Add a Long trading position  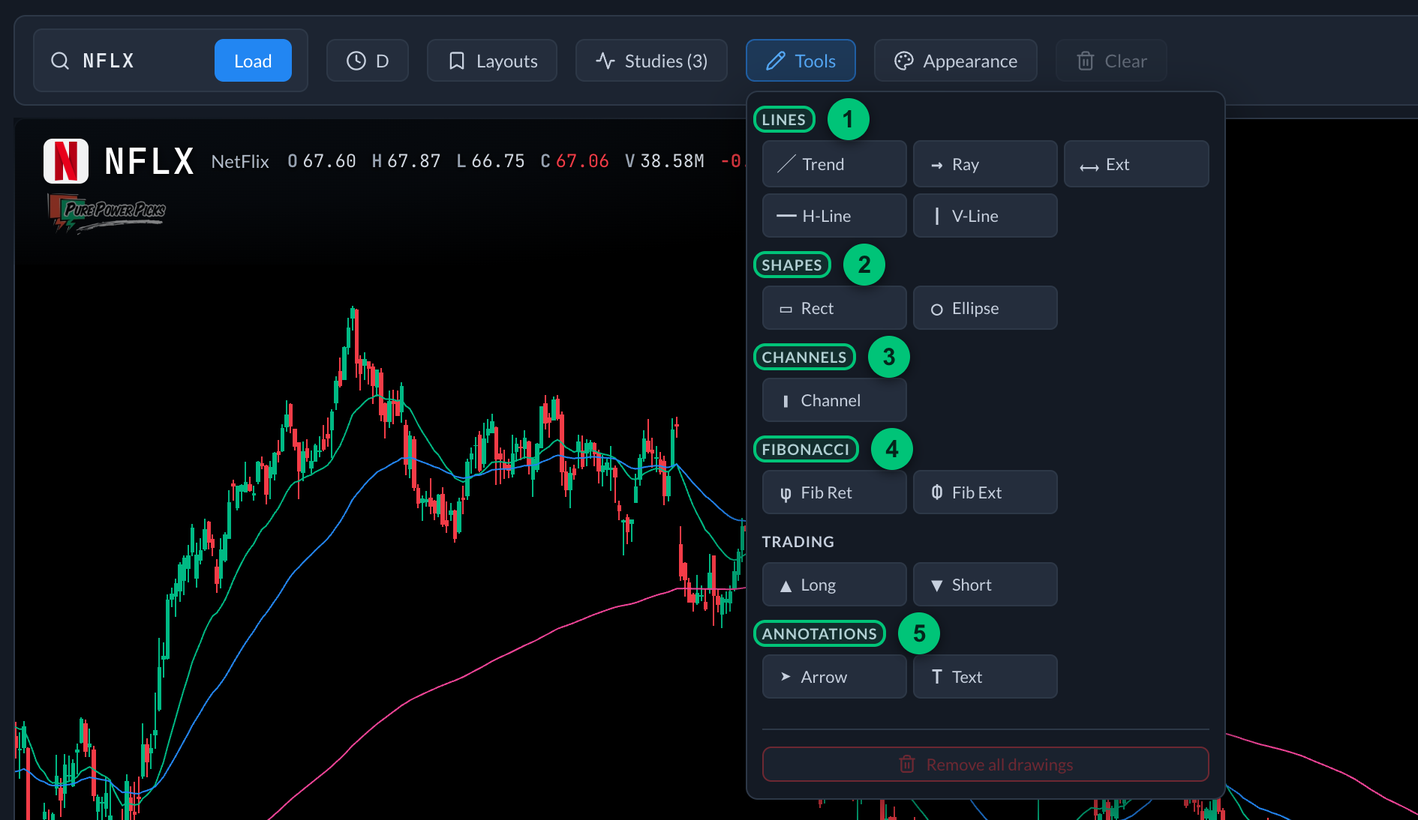[x=834, y=585]
